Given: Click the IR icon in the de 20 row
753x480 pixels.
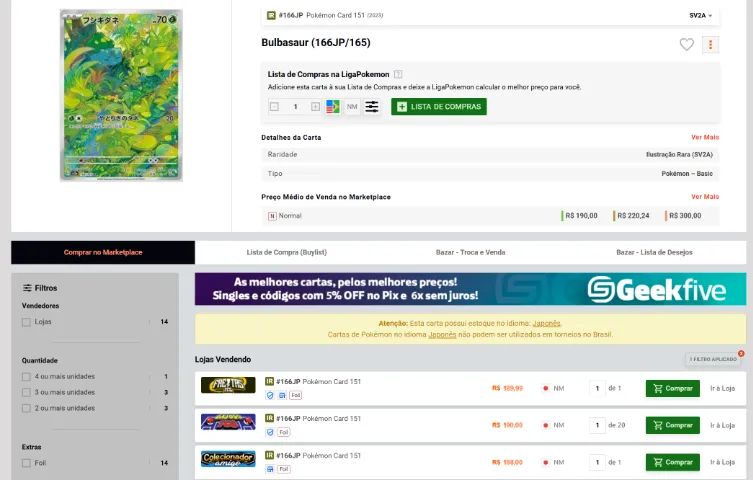Looking at the screenshot, I should pyautogui.click(x=269, y=419).
